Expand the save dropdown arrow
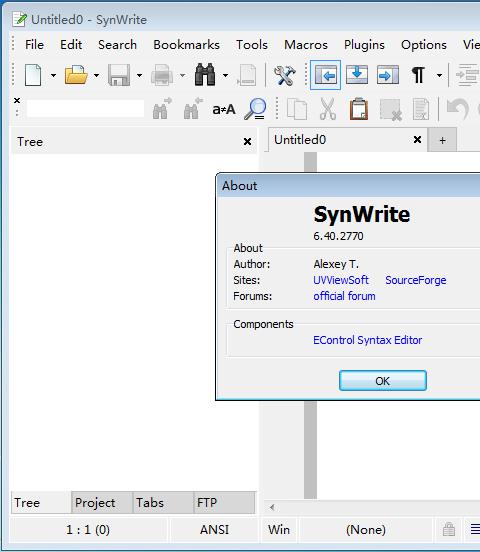 point(139,75)
